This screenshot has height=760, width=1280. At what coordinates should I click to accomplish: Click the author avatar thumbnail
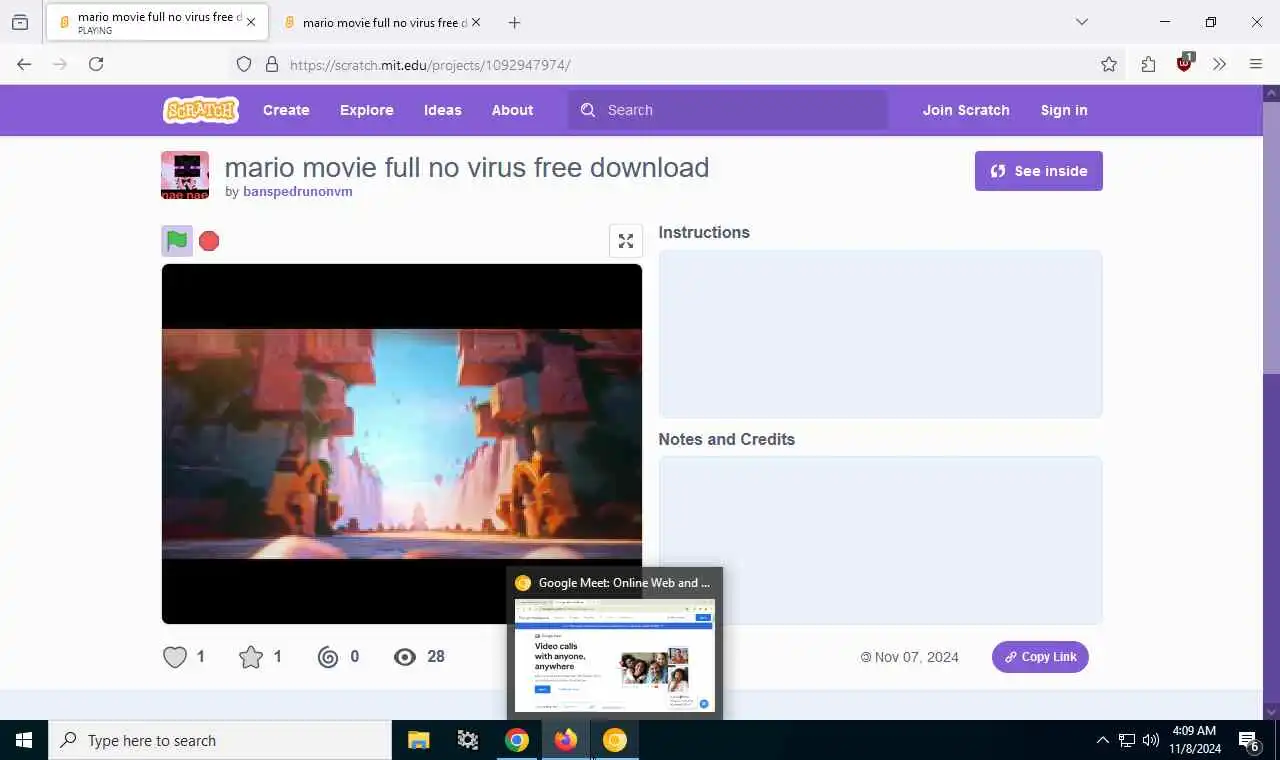pyautogui.click(x=185, y=175)
